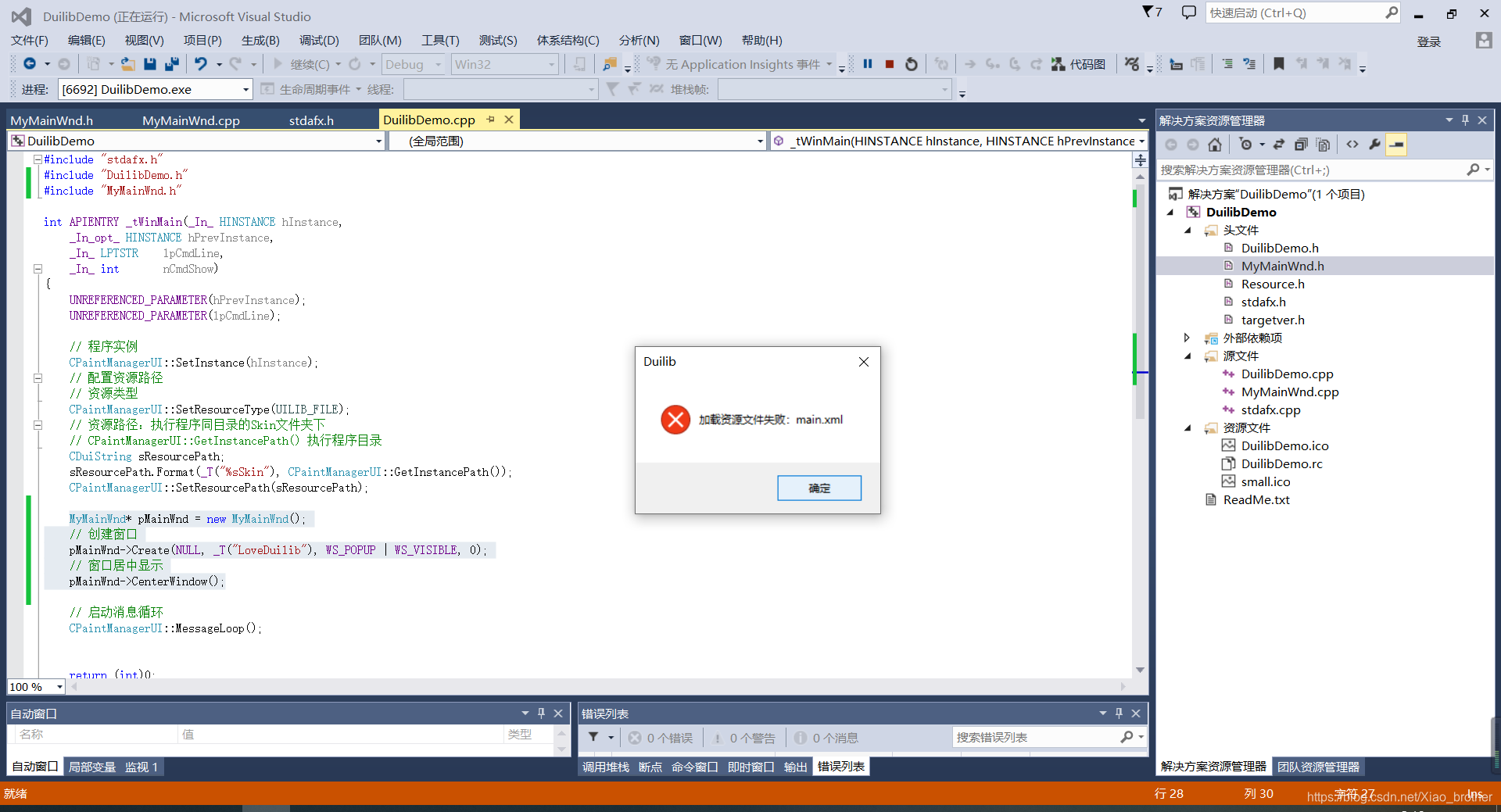Collapse all in Solution Explorer toolbar
Image resolution: width=1501 pixels, height=812 pixels.
pos(1301,145)
